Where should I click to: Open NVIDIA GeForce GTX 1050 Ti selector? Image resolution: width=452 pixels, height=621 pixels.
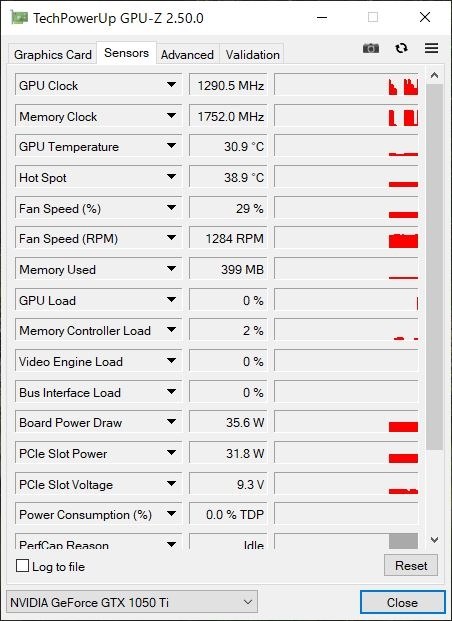(132, 602)
